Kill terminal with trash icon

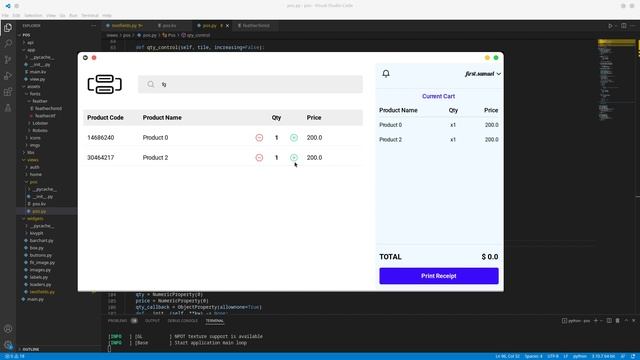pos(618,321)
